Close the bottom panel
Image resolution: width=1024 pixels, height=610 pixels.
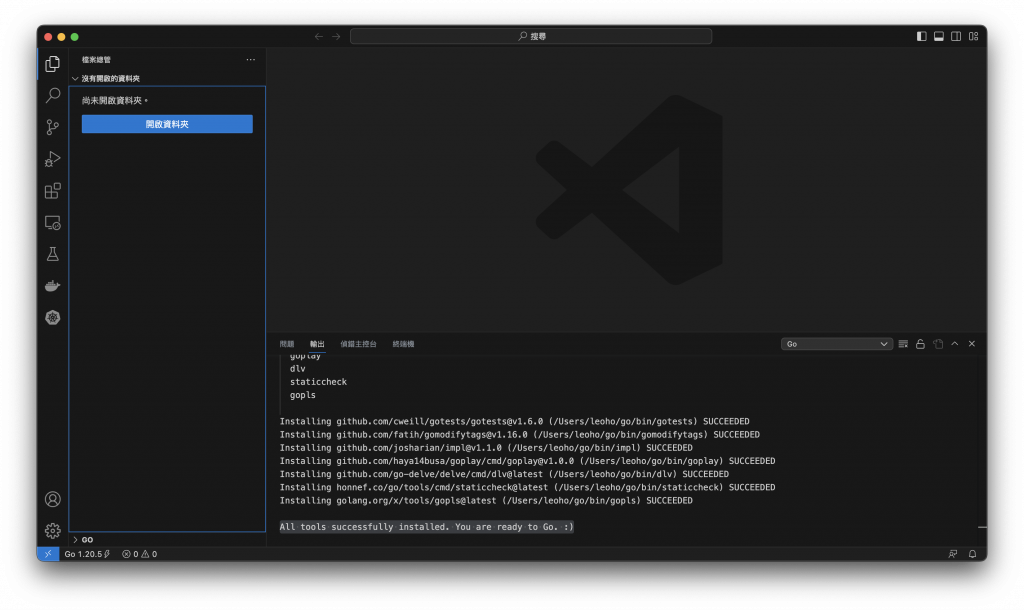(x=972, y=344)
